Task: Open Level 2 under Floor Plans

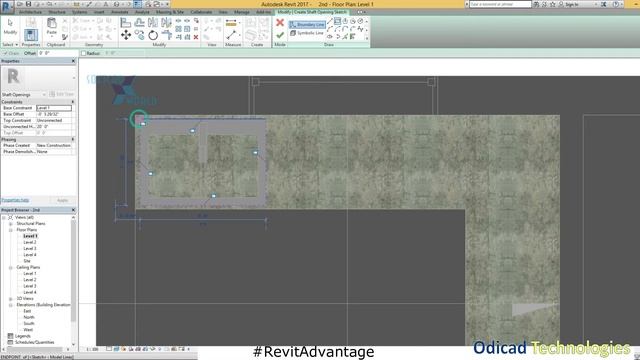Action: point(30,242)
